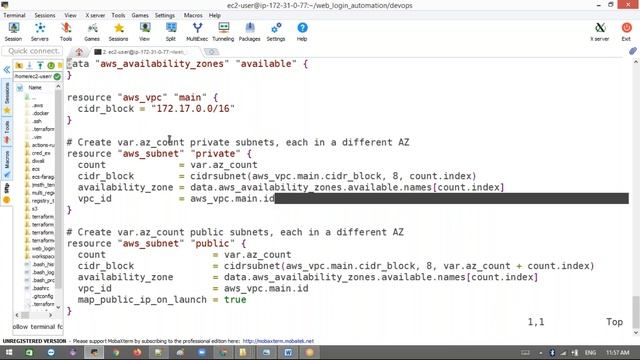640x360 pixels.
Task: Click the red Exit power icon
Action: (x=626, y=31)
